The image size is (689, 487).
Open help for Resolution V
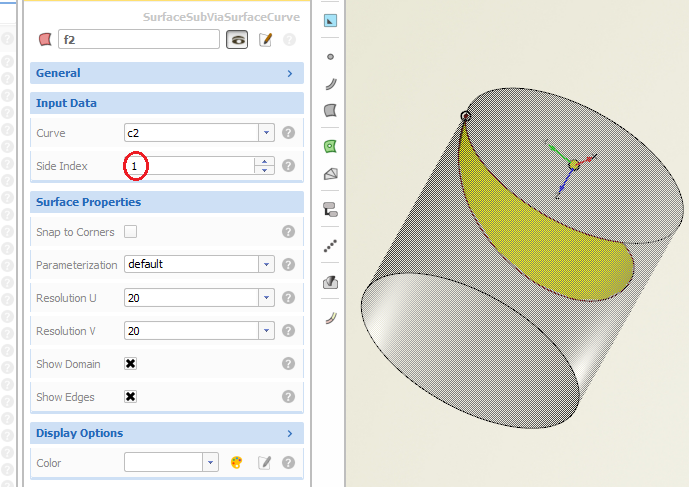coord(288,331)
